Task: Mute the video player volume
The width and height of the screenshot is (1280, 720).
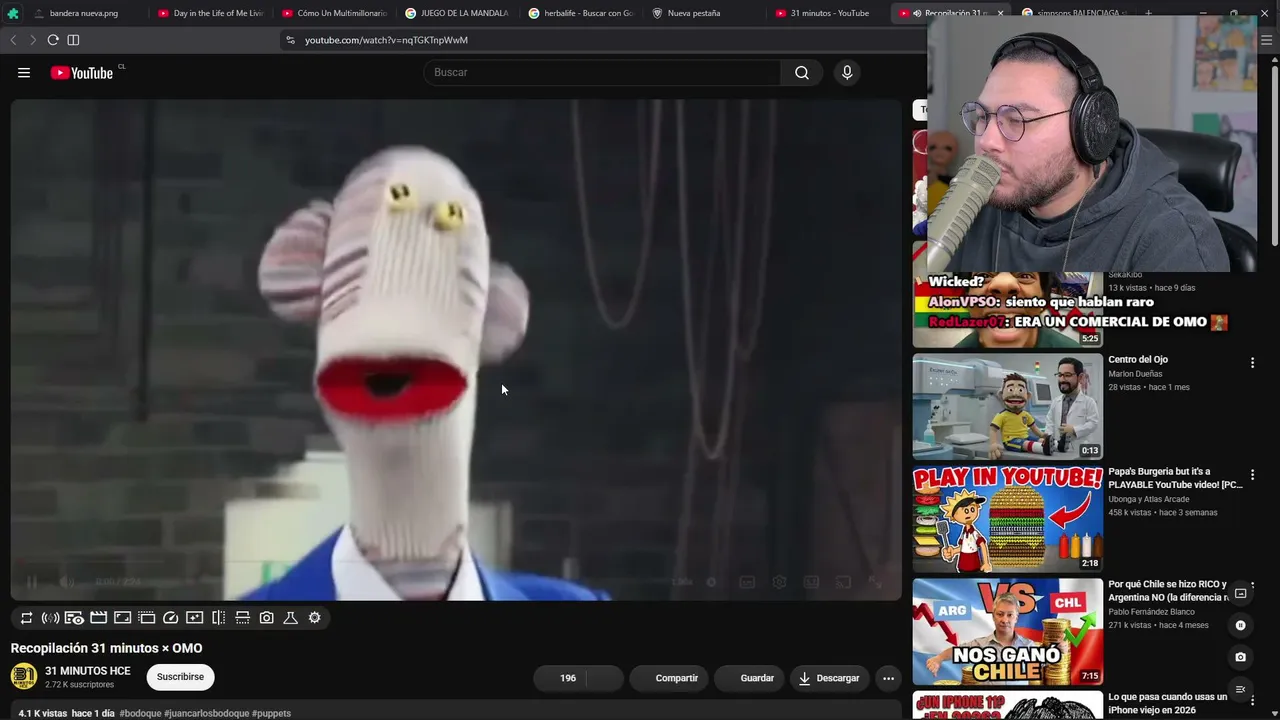Action: pyautogui.click(x=66, y=582)
